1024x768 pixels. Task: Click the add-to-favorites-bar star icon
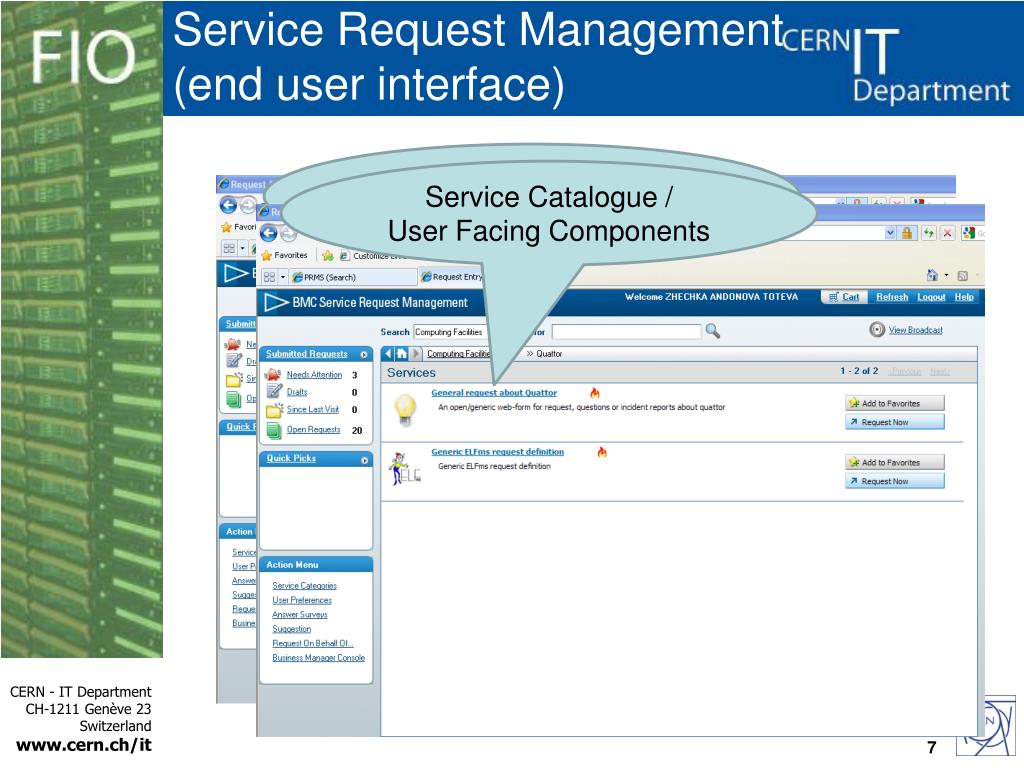pos(328,255)
